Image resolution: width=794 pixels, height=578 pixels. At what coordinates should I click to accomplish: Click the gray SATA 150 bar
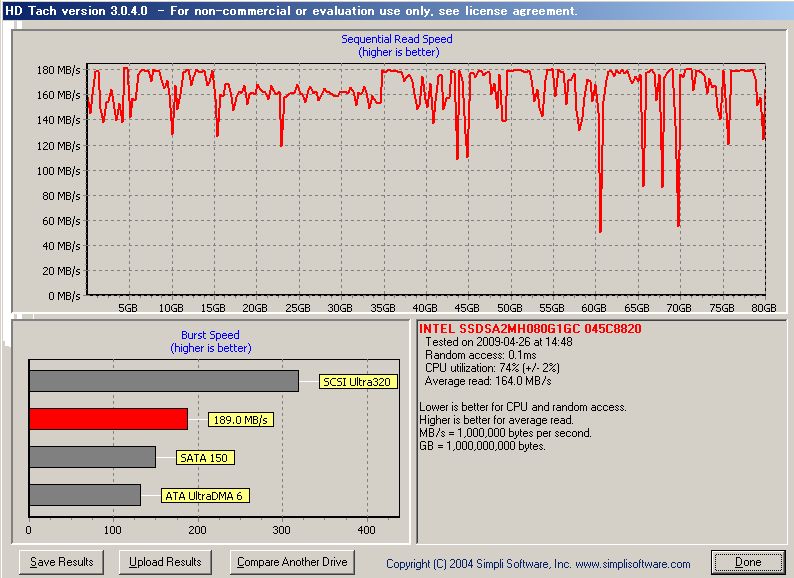click(92, 457)
